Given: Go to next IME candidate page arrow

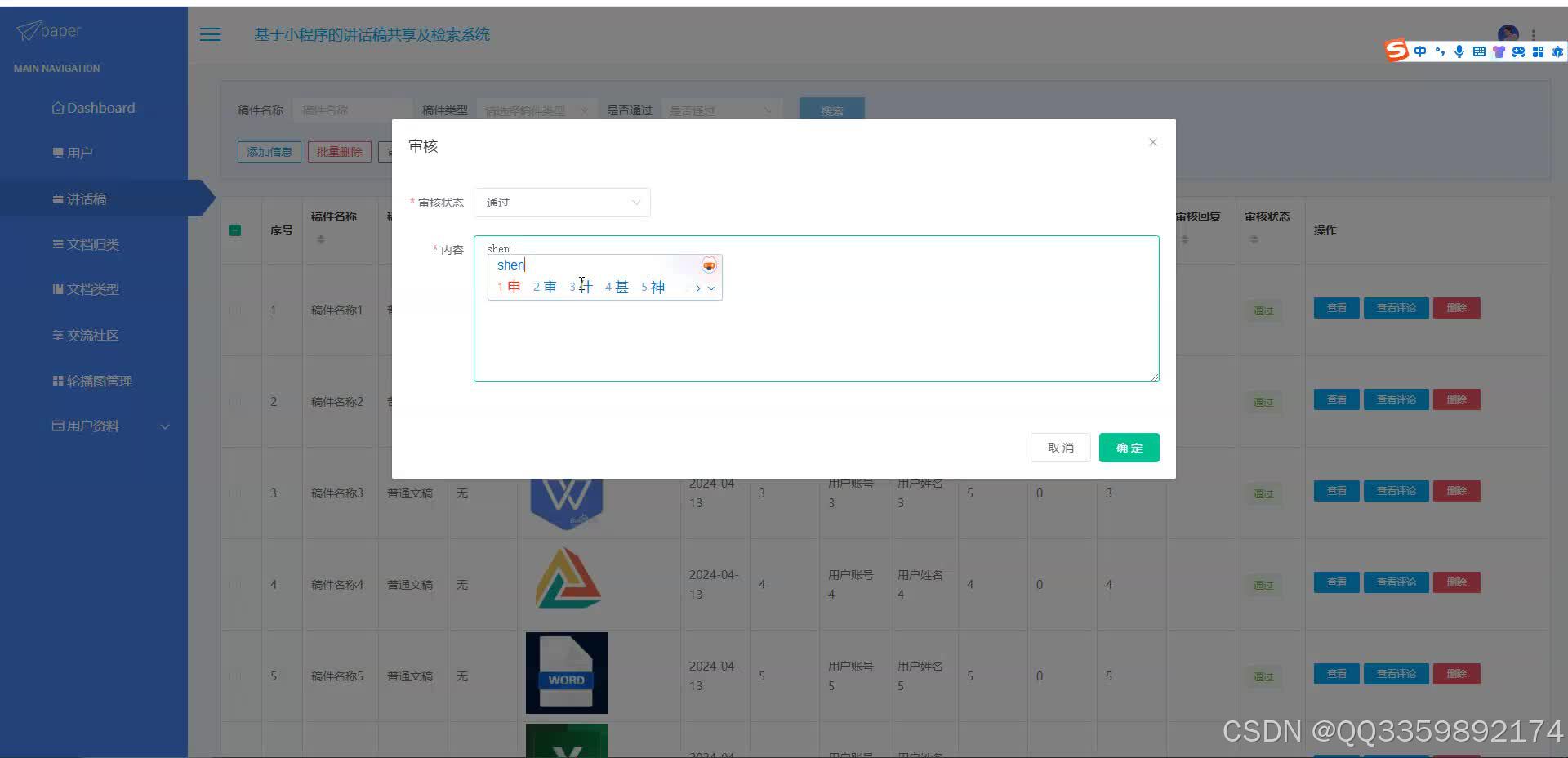Looking at the screenshot, I should click(697, 288).
